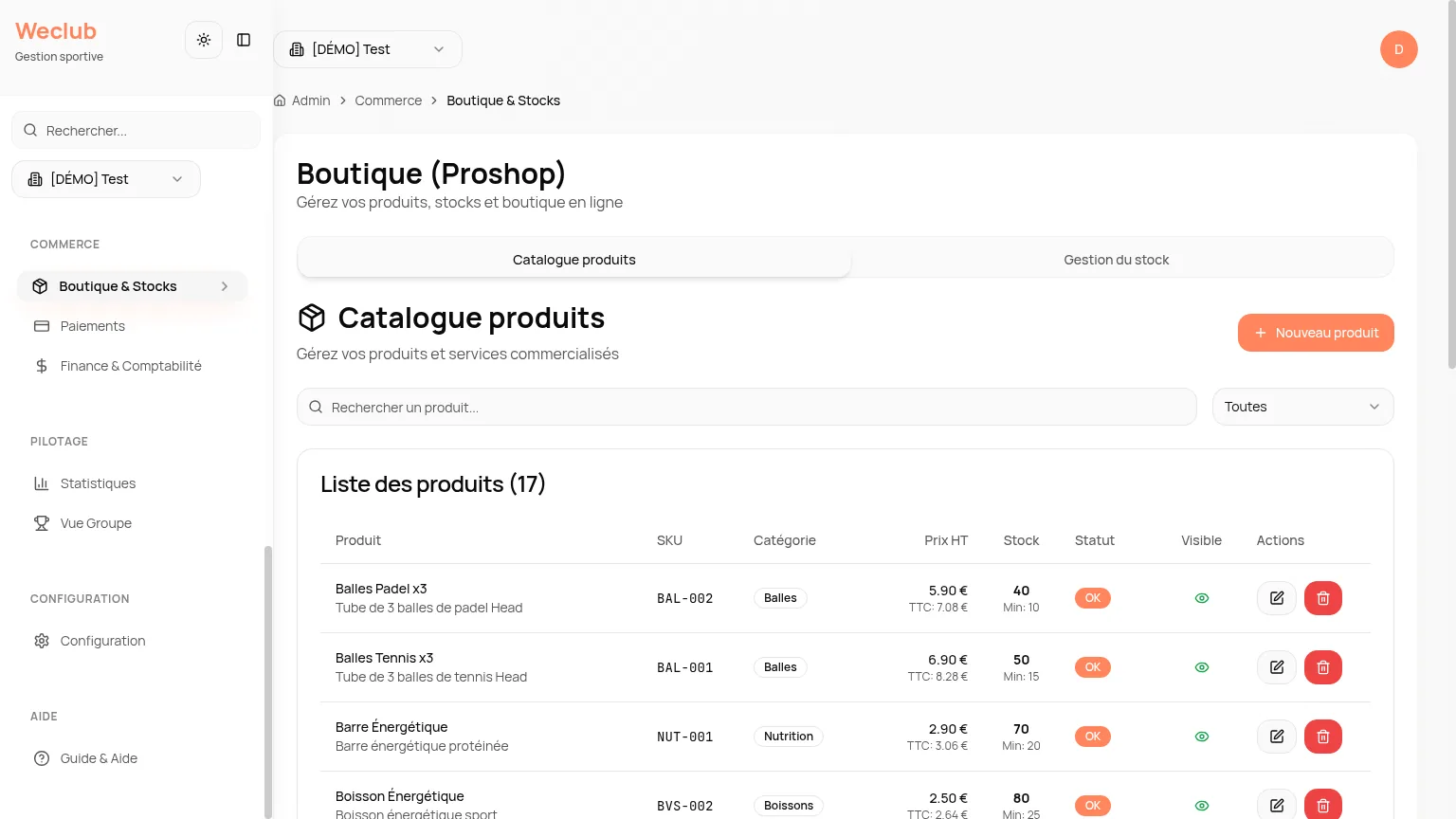This screenshot has height=819, width=1456.
Task: Click the page vertical scrollbar
Action: (1451, 185)
